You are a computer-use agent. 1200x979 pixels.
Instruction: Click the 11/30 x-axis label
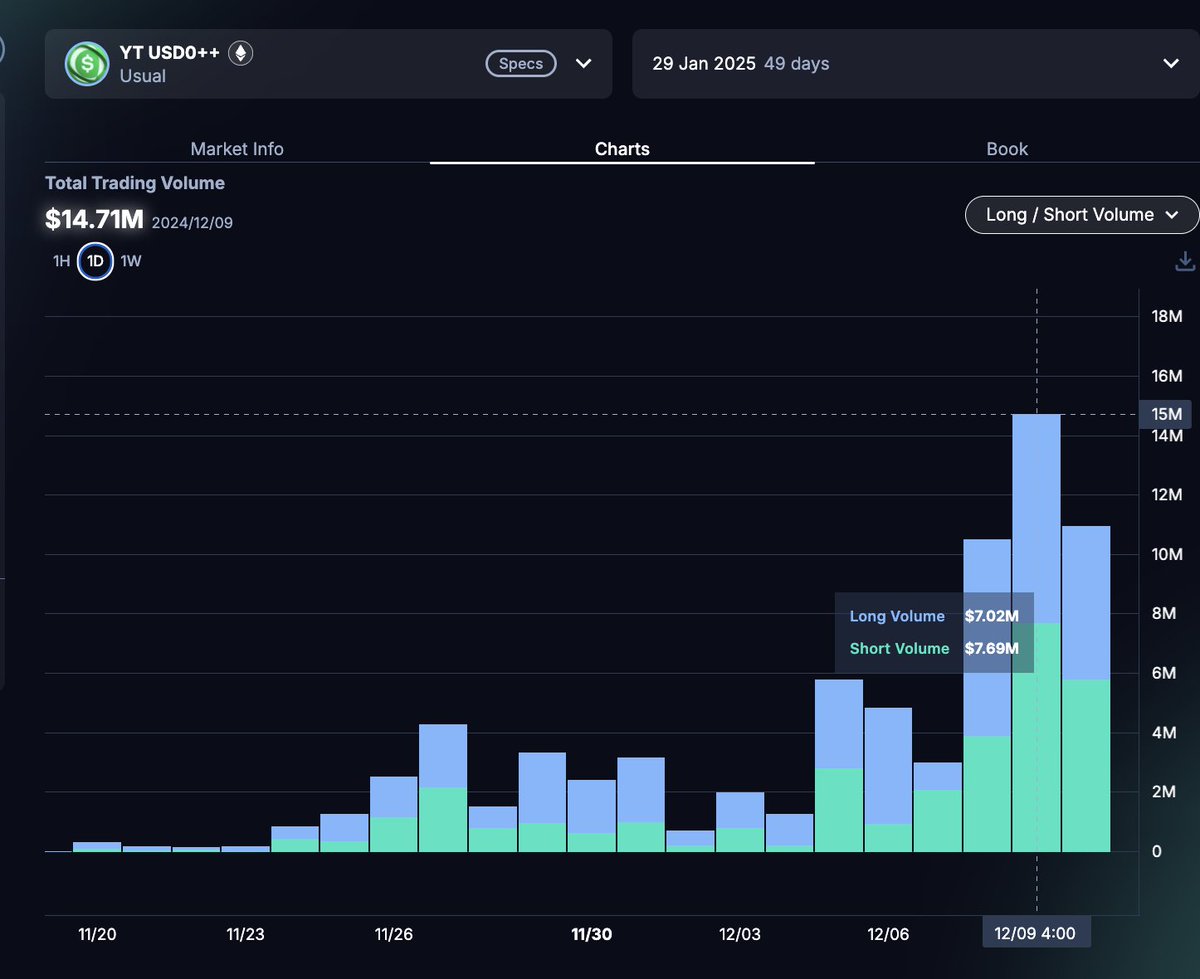pos(591,934)
